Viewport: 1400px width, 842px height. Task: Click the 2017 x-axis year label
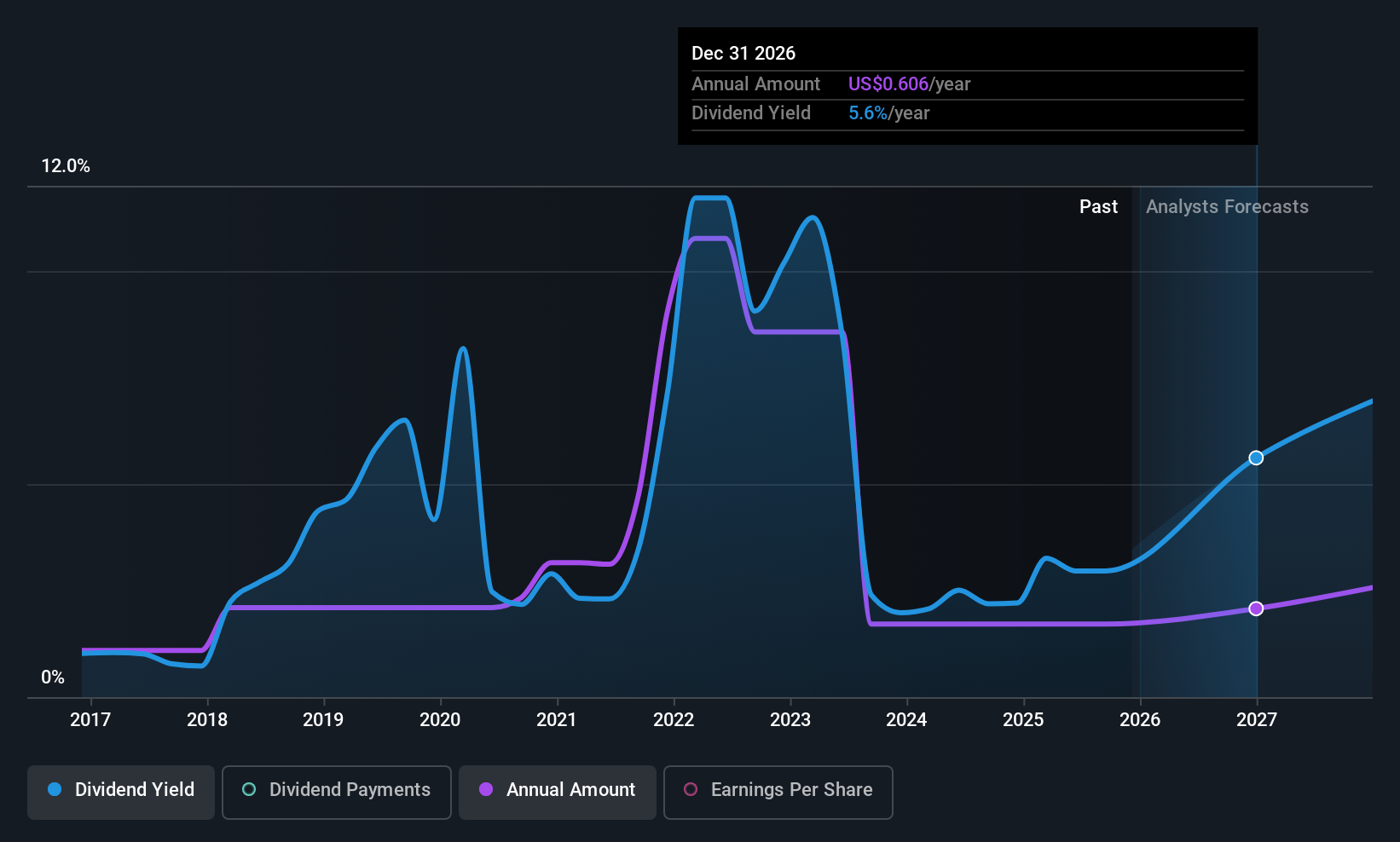click(90, 720)
